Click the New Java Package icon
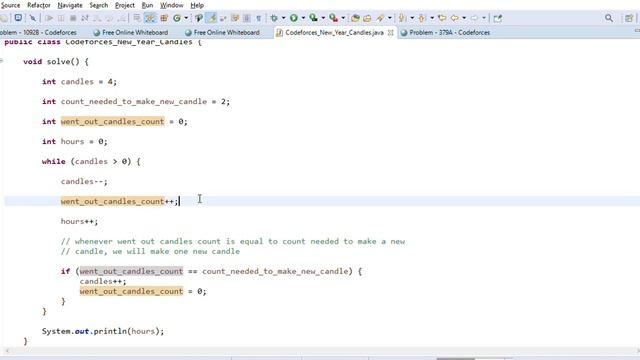This screenshot has height=360, width=640. point(164,18)
